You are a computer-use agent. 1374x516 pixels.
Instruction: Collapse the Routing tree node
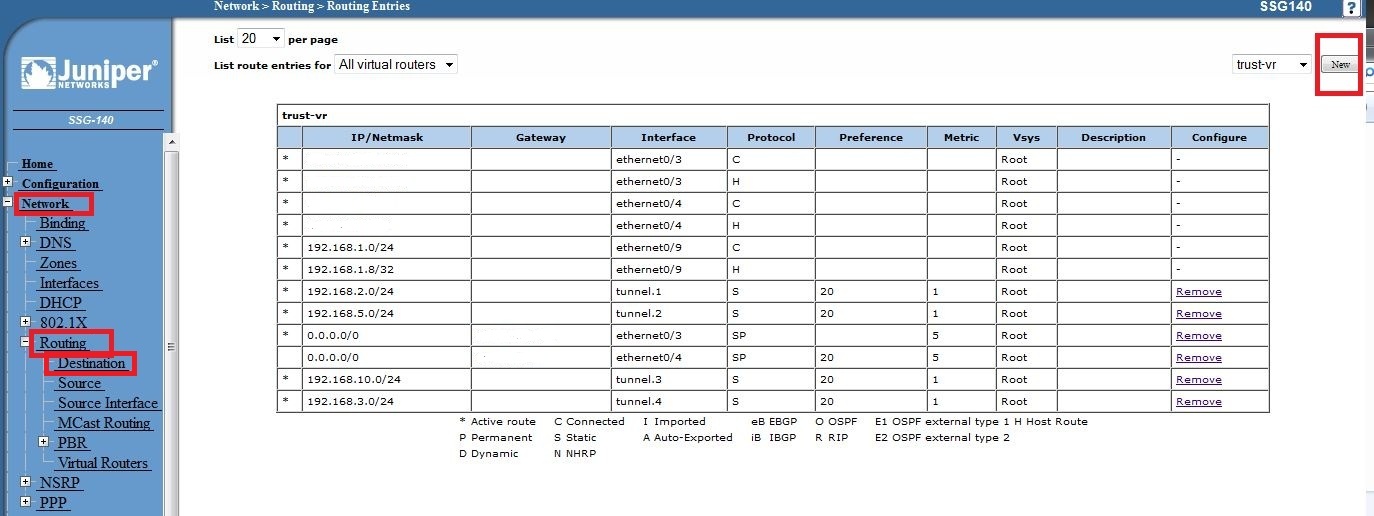point(26,343)
